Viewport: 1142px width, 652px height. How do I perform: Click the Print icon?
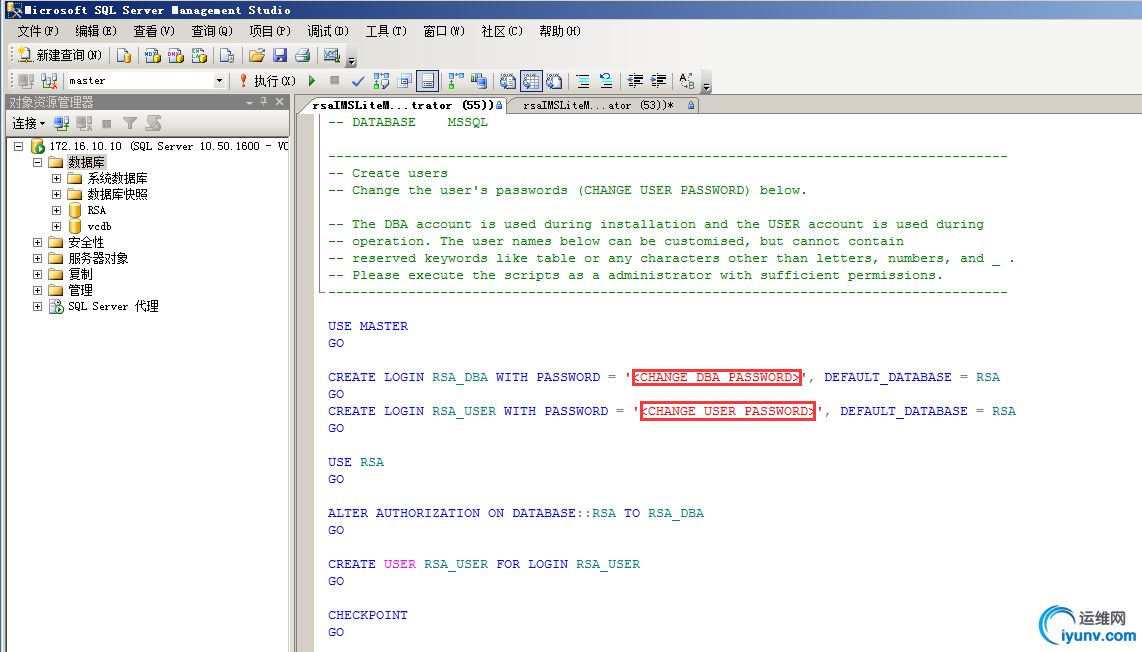303,55
